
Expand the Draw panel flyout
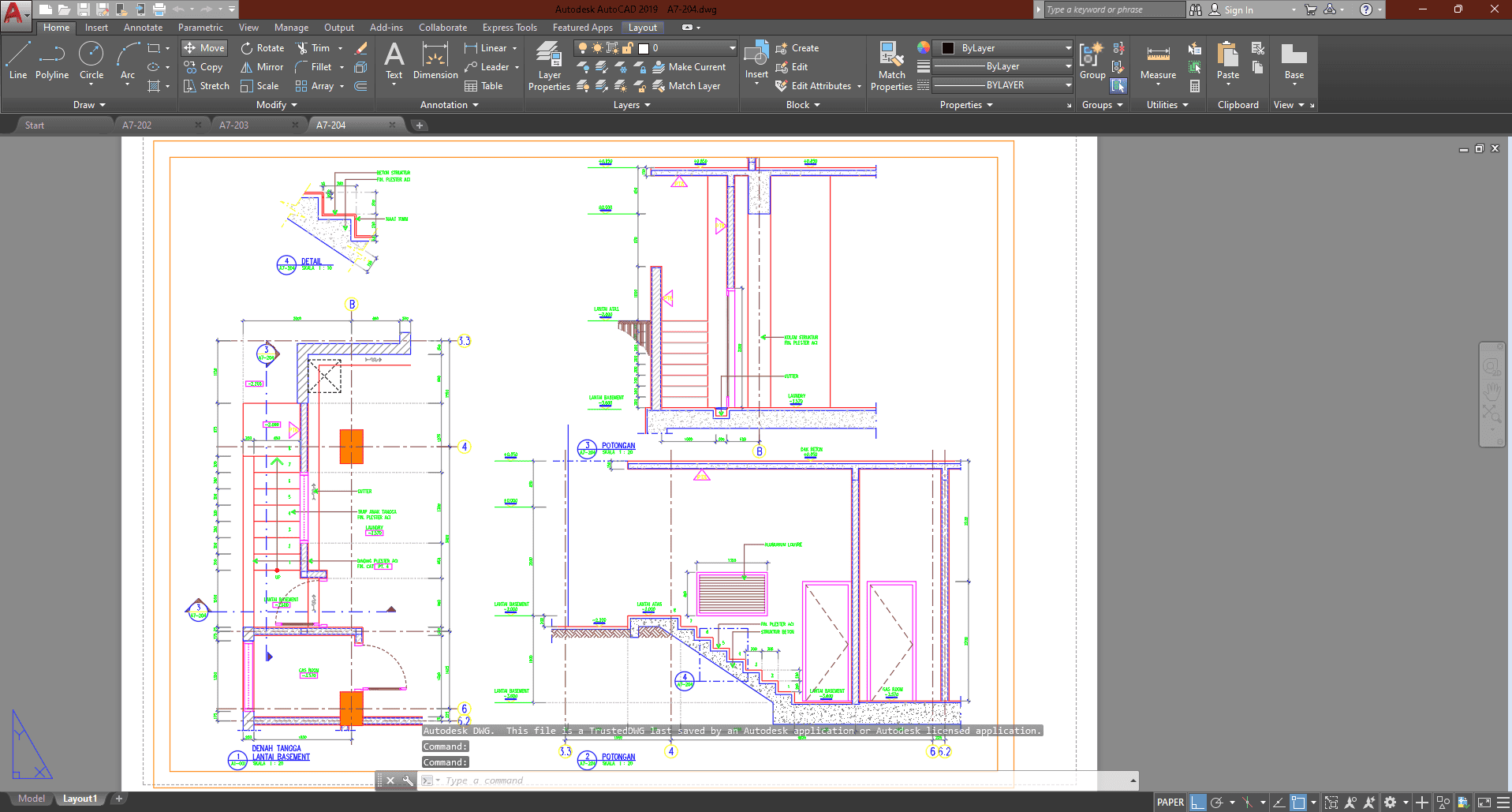(x=89, y=105)
